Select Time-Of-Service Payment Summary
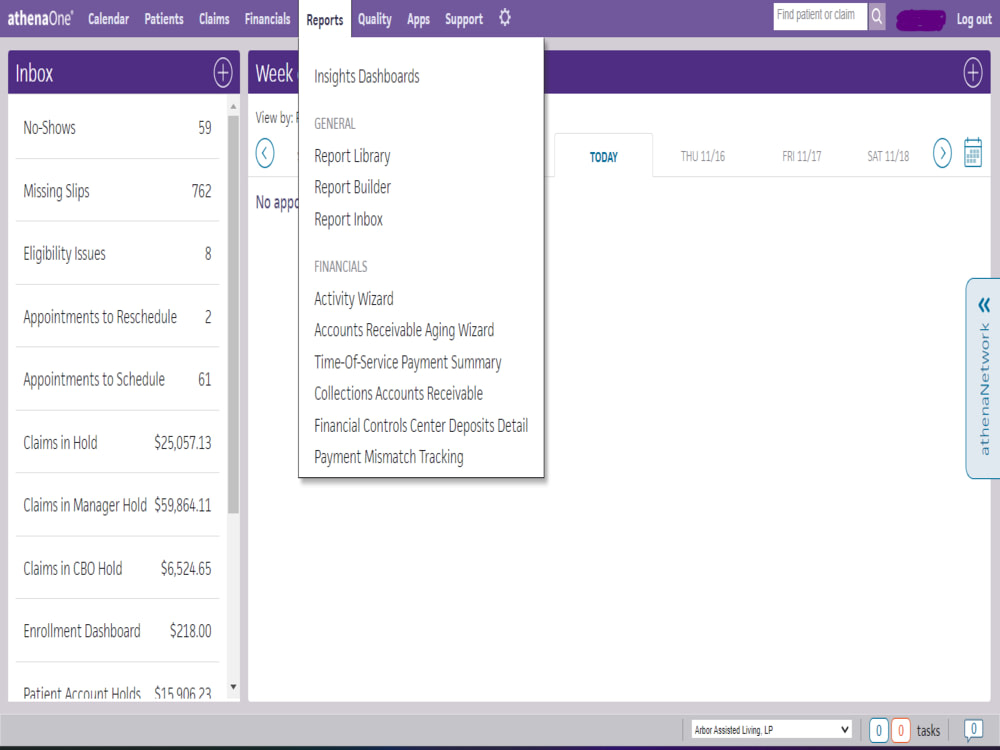The height and width of the screenshot is (750, 1000). (408, 362)
